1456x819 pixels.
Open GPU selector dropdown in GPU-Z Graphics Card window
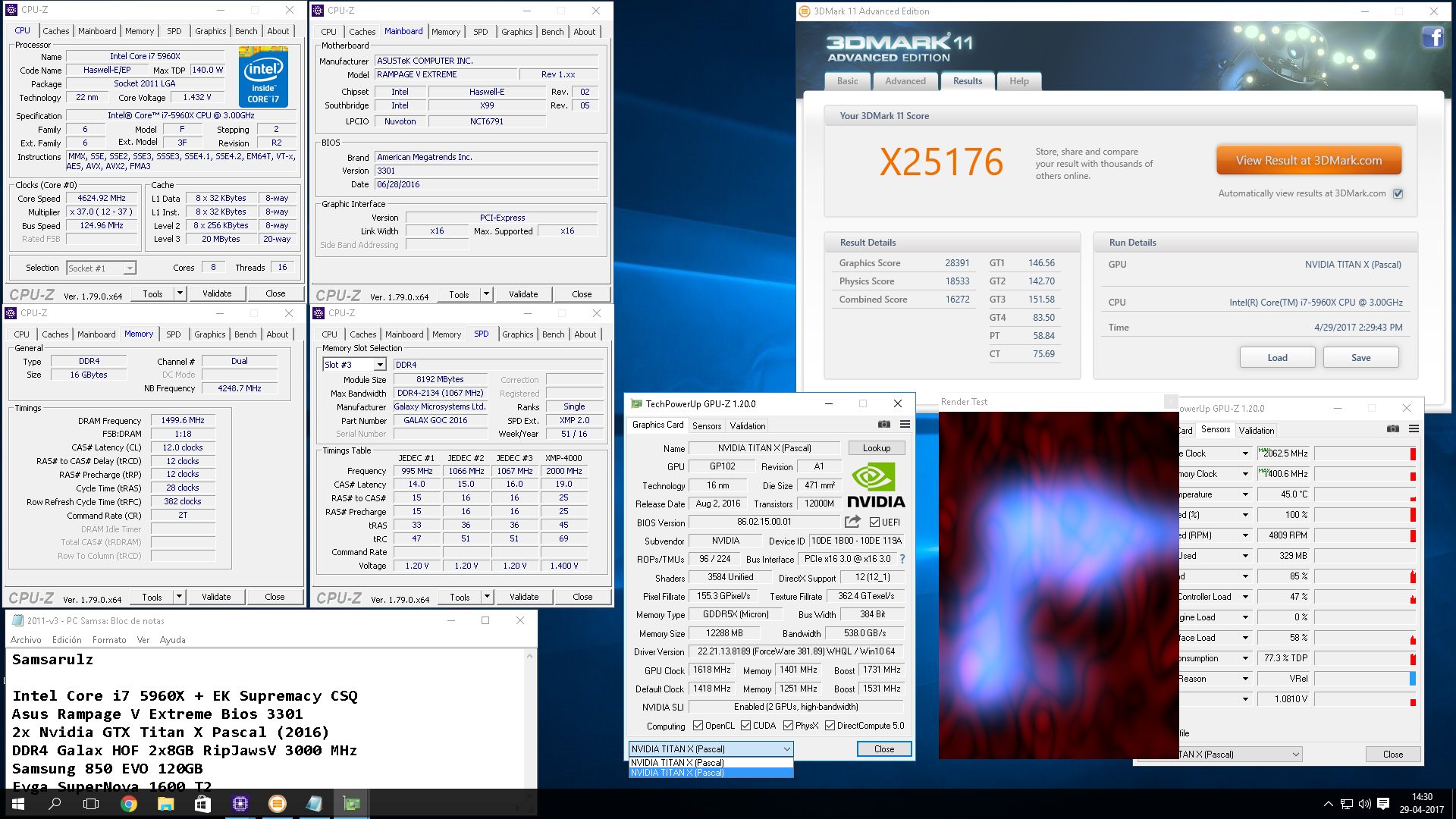[711, 748]
